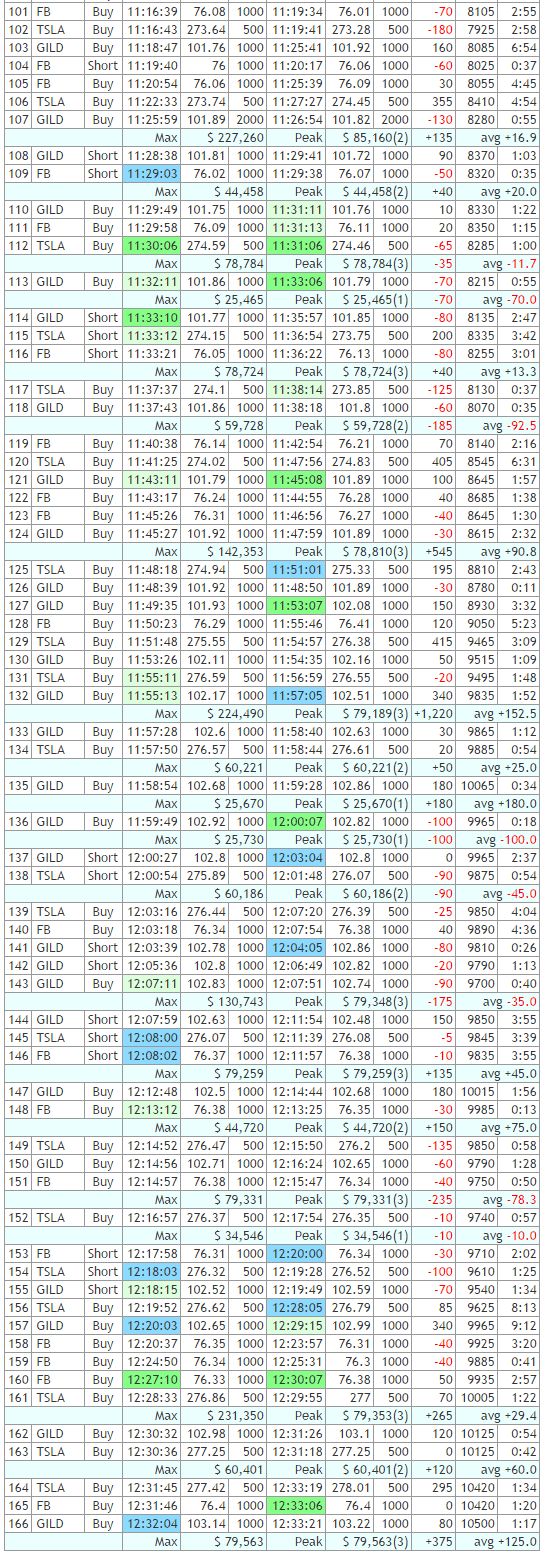Select highlighted entry time 11:30:06 in row 112
This screenshot has height=1555, width=543.
(152, 245)
